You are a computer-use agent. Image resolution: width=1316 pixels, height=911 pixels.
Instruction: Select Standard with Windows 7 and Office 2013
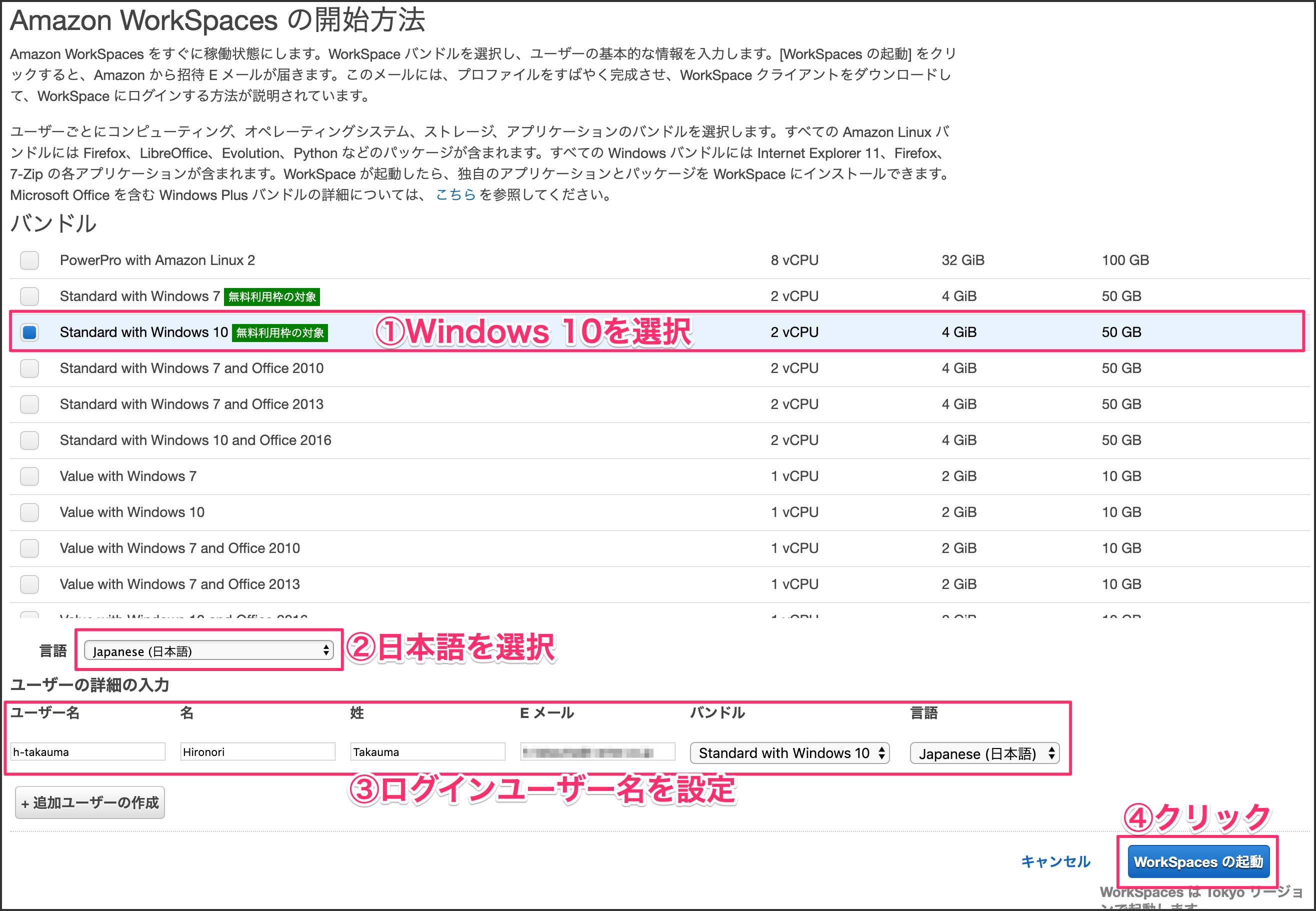[29, 404]
